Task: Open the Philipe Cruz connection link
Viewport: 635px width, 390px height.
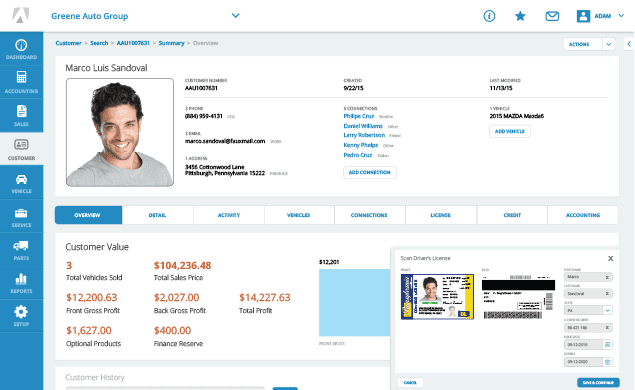Action: (x=358, y=116)
